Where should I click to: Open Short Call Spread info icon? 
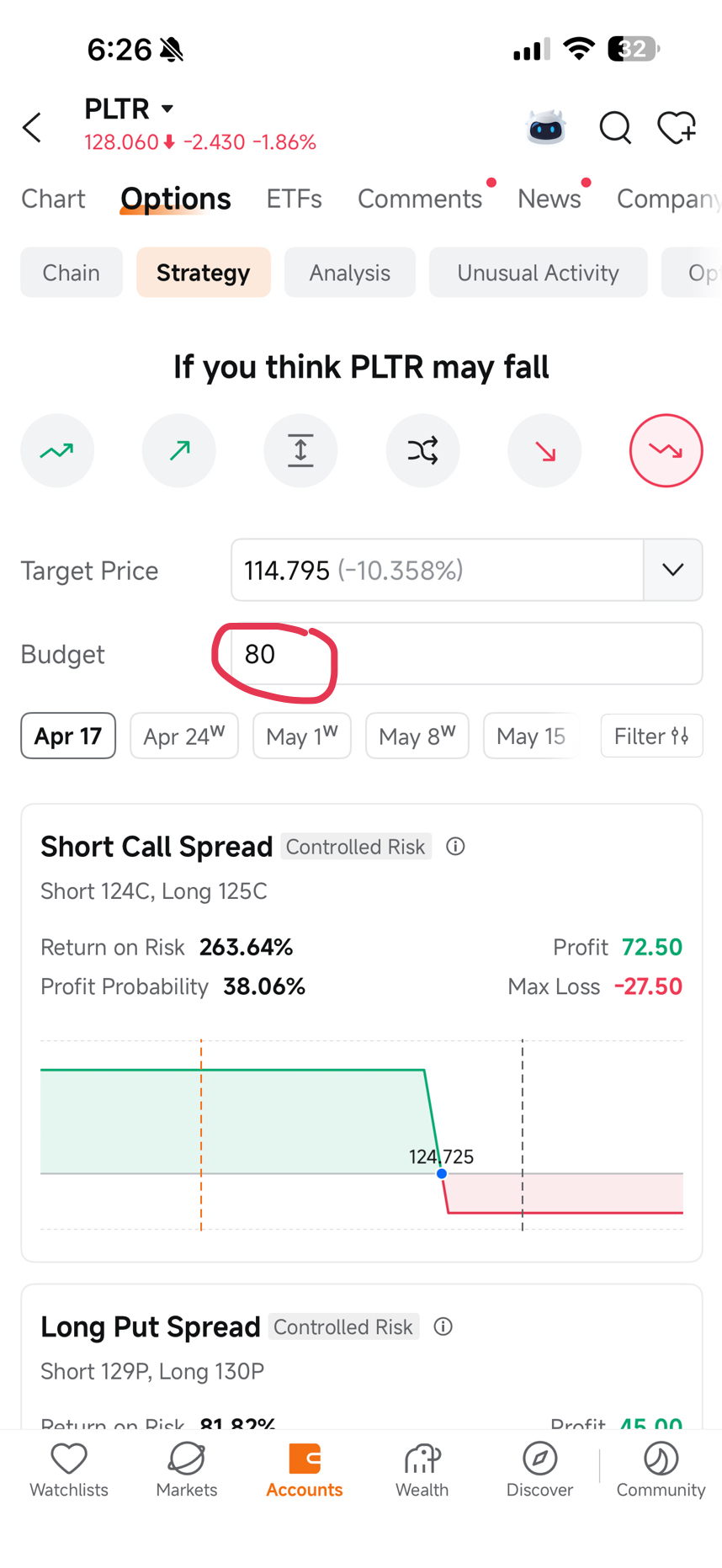coord(455,847)
